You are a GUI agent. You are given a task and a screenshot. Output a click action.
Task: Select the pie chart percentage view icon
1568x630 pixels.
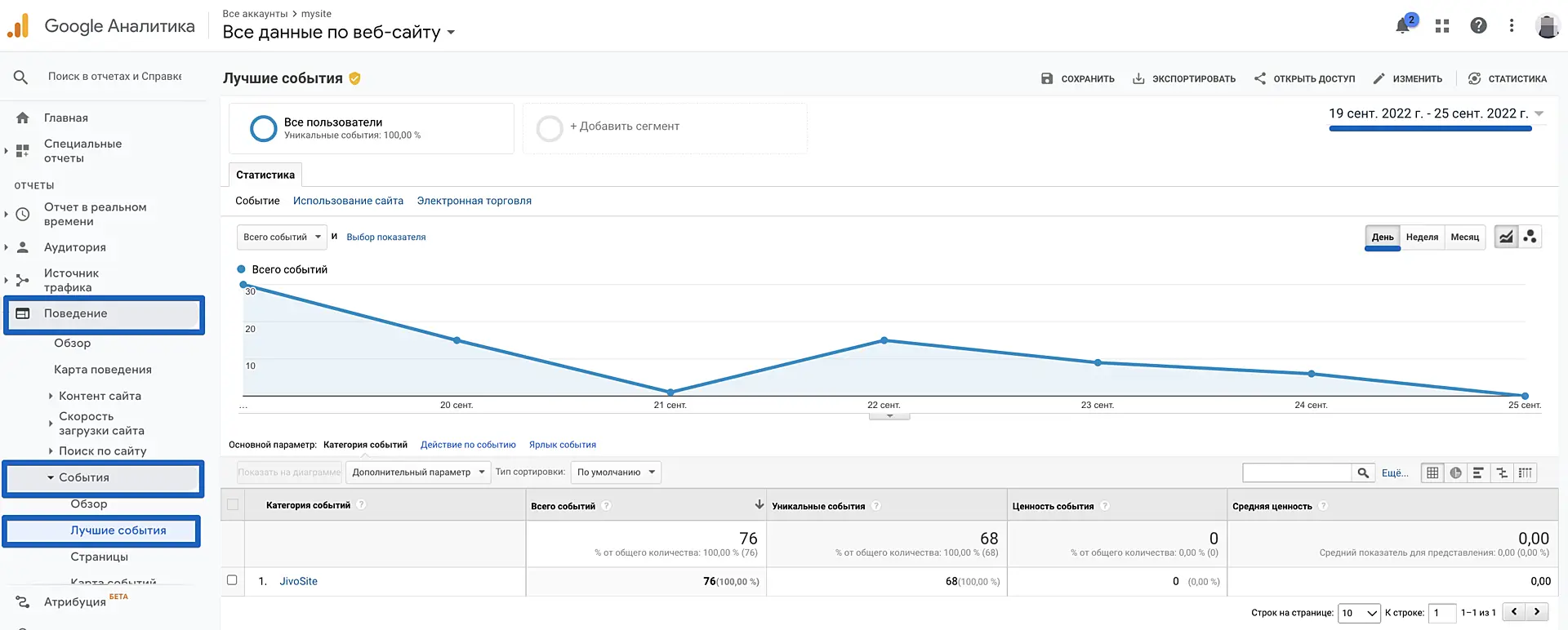1455,472
